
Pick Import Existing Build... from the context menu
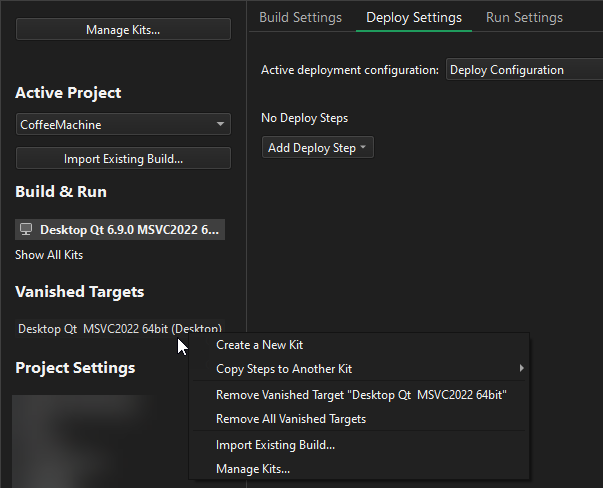coord(275,445)
